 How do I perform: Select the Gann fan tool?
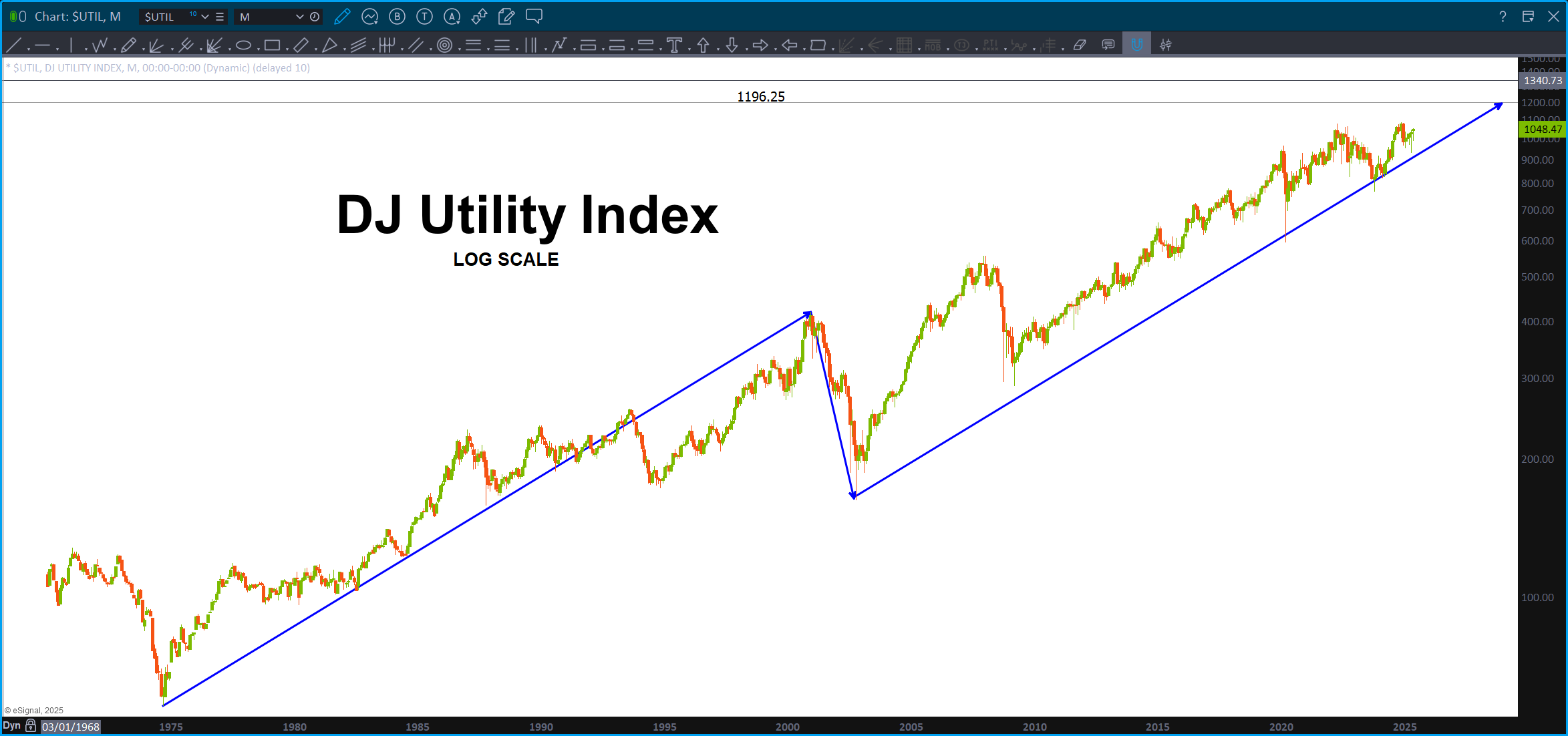pyautogui.click(x=214, y=45)
